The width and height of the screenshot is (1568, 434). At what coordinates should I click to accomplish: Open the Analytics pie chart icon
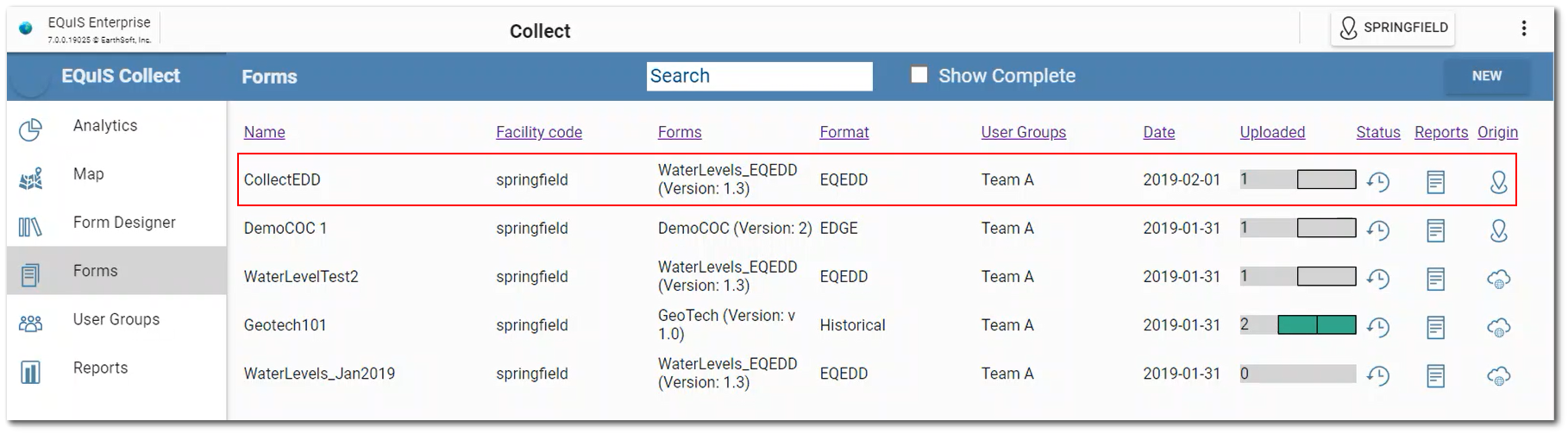(30, 130)
